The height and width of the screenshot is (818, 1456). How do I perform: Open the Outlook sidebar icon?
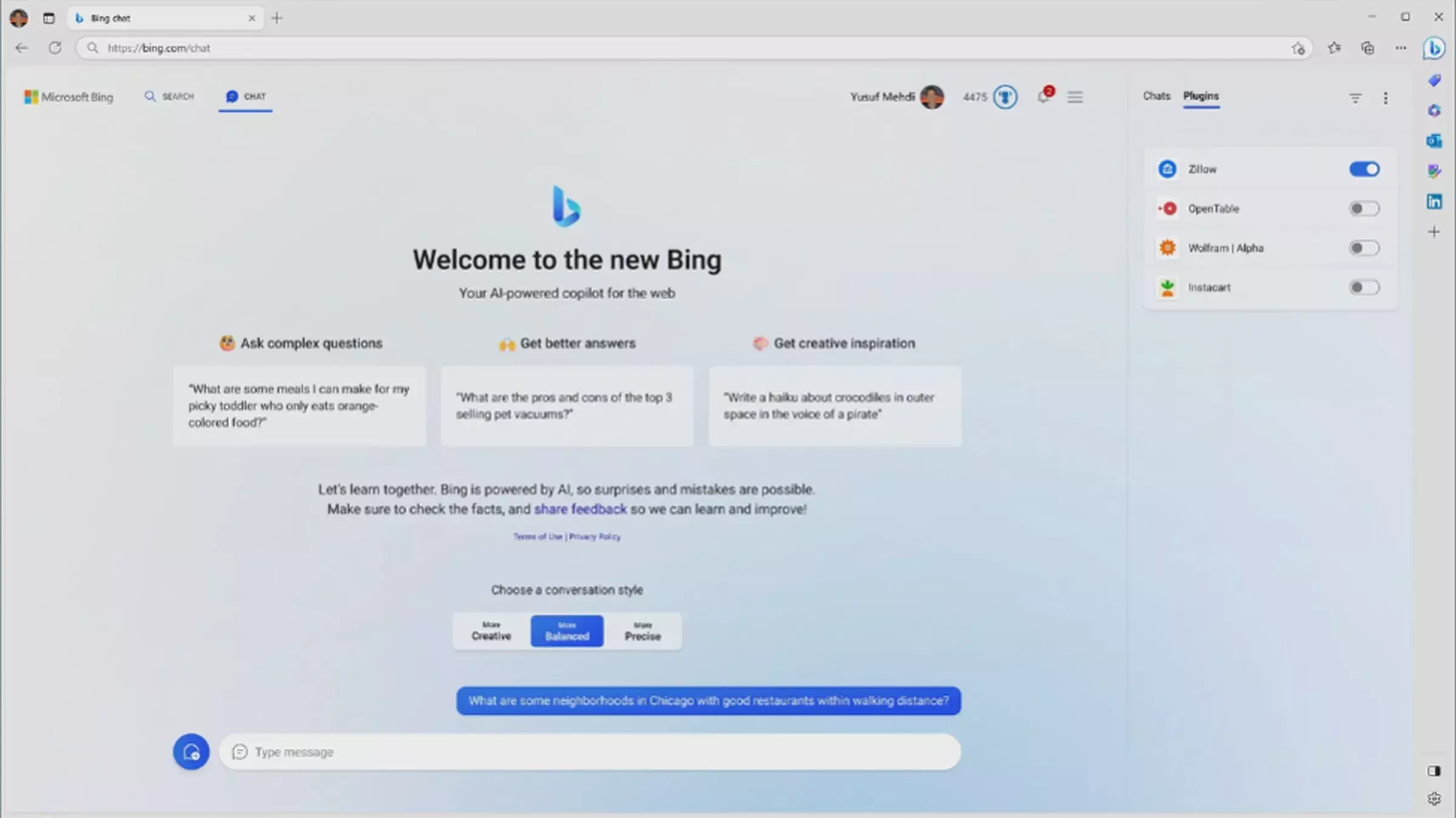(1434, 141)
